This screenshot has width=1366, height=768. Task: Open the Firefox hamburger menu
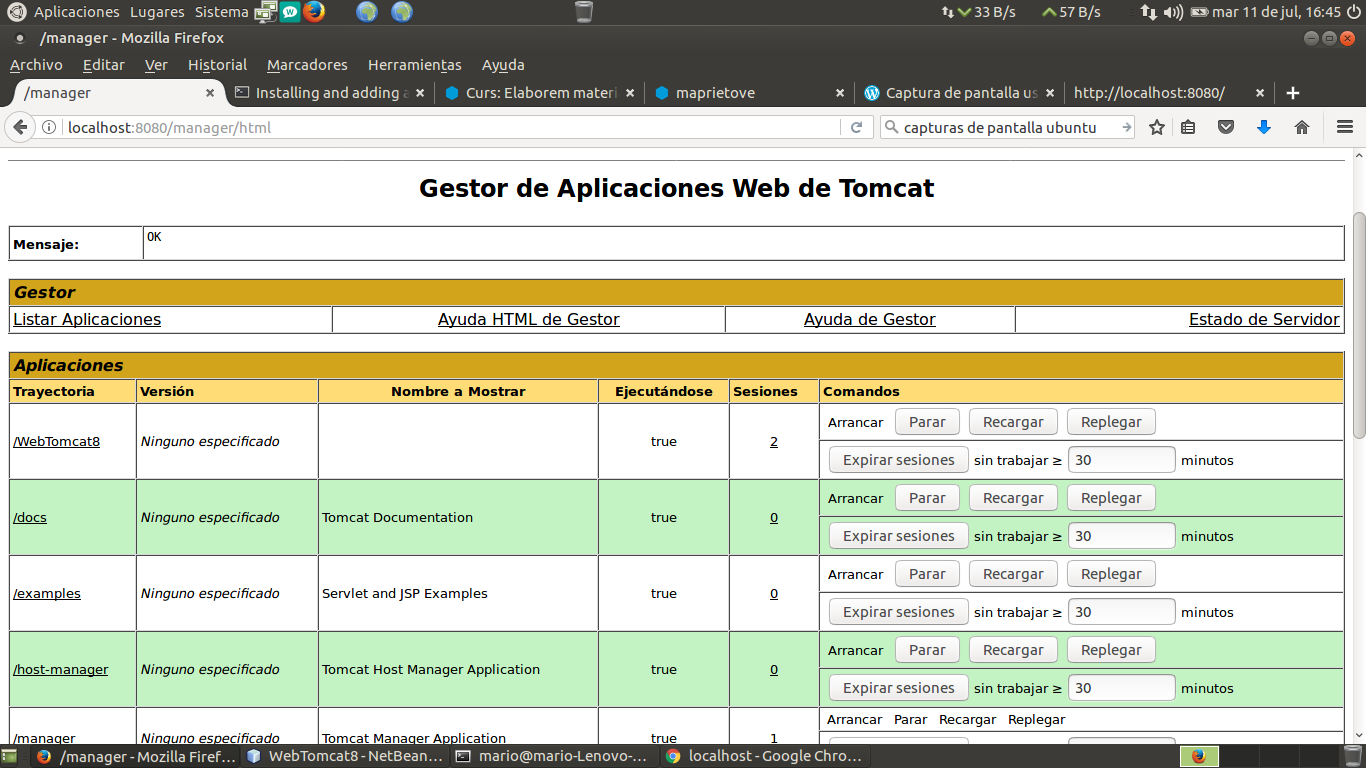[x=1344, y=127]
